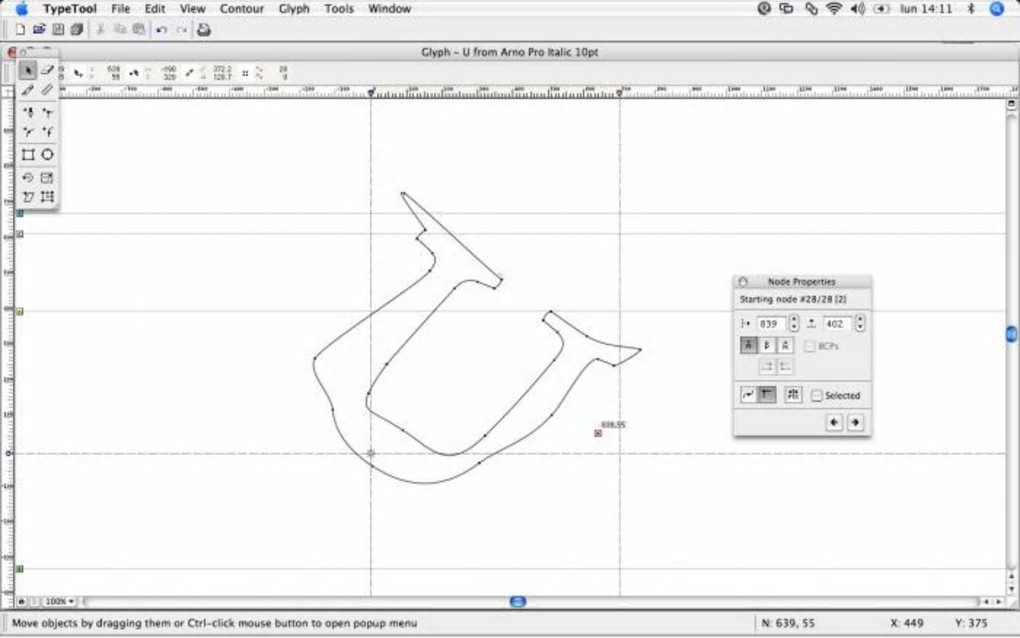The height and width of the screenshot is (638, 1020).
Task: Open the Edit menu
Action: 155,8
